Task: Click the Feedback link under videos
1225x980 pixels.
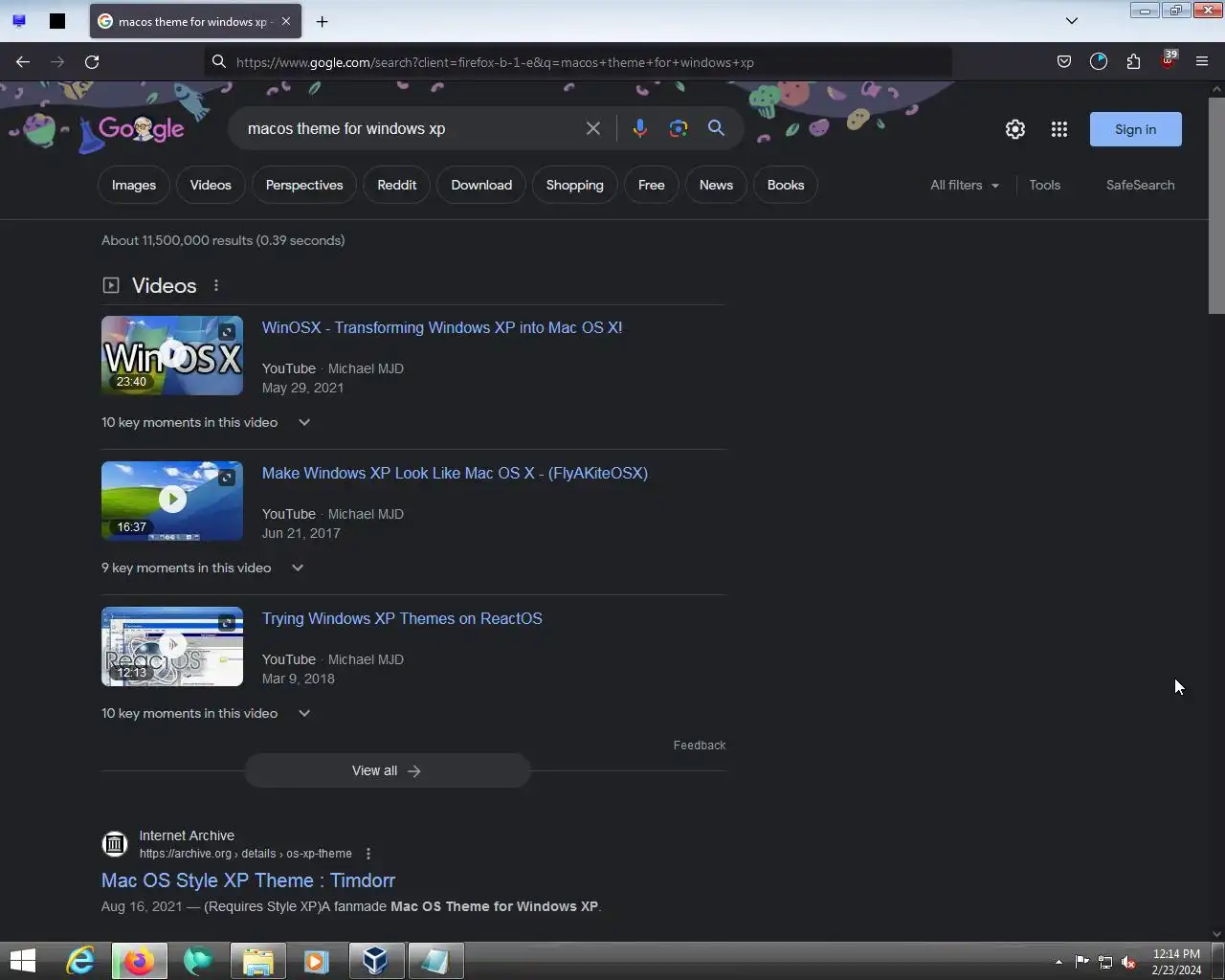Action: 700,745
